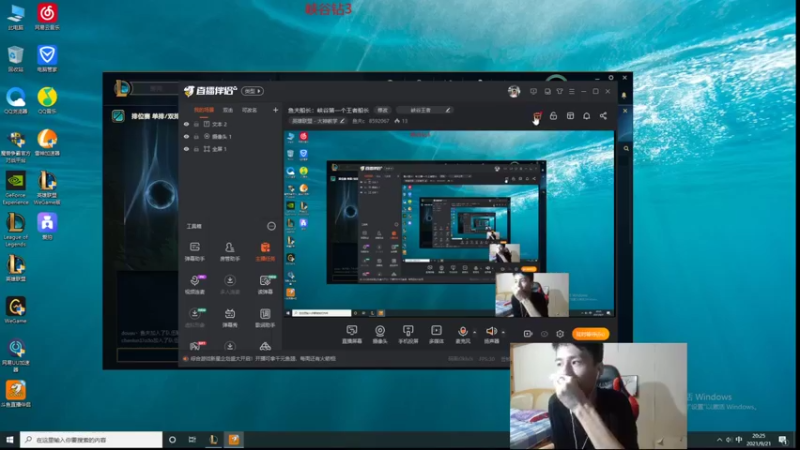Click the bell icon in the stream toolbar
Image resolution: width=800 pixels, height=450 pixels.
(587, 116)
